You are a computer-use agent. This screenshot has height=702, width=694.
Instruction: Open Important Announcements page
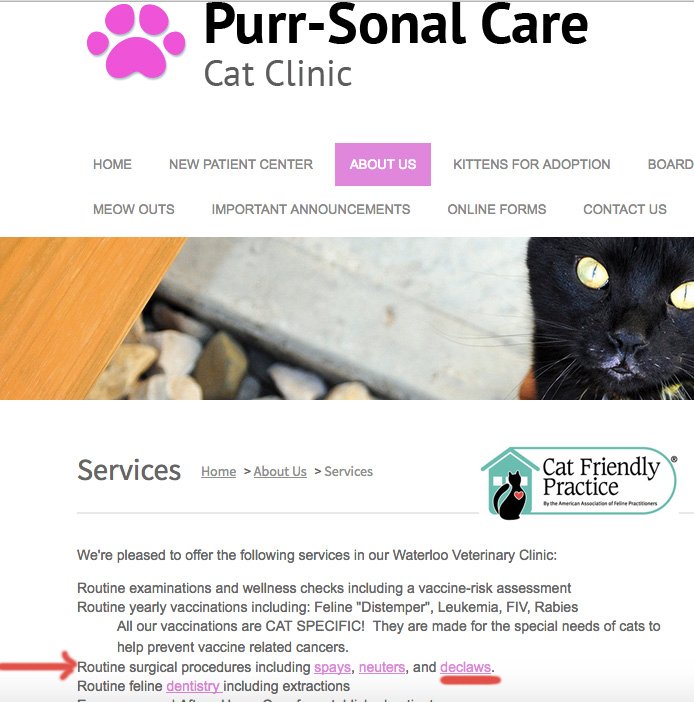[x=311, y=209]
